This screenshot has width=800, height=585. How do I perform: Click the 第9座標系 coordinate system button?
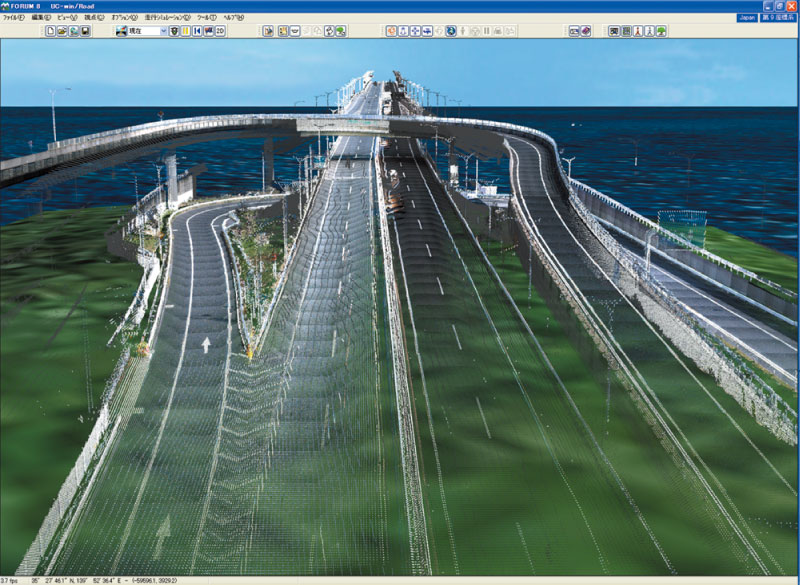click(778, 17)
